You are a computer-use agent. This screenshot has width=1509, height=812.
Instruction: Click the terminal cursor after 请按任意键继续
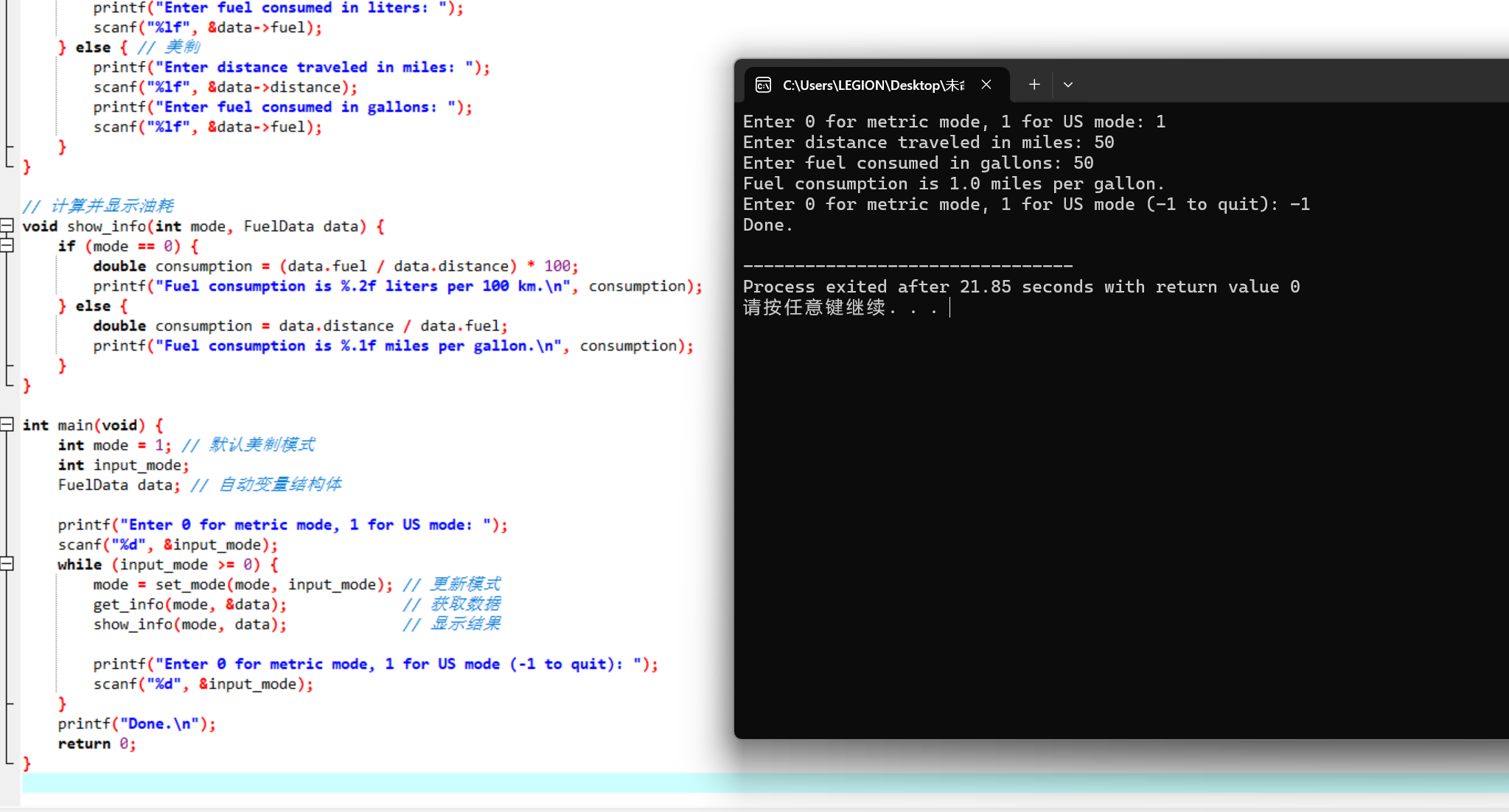[950, 307]
